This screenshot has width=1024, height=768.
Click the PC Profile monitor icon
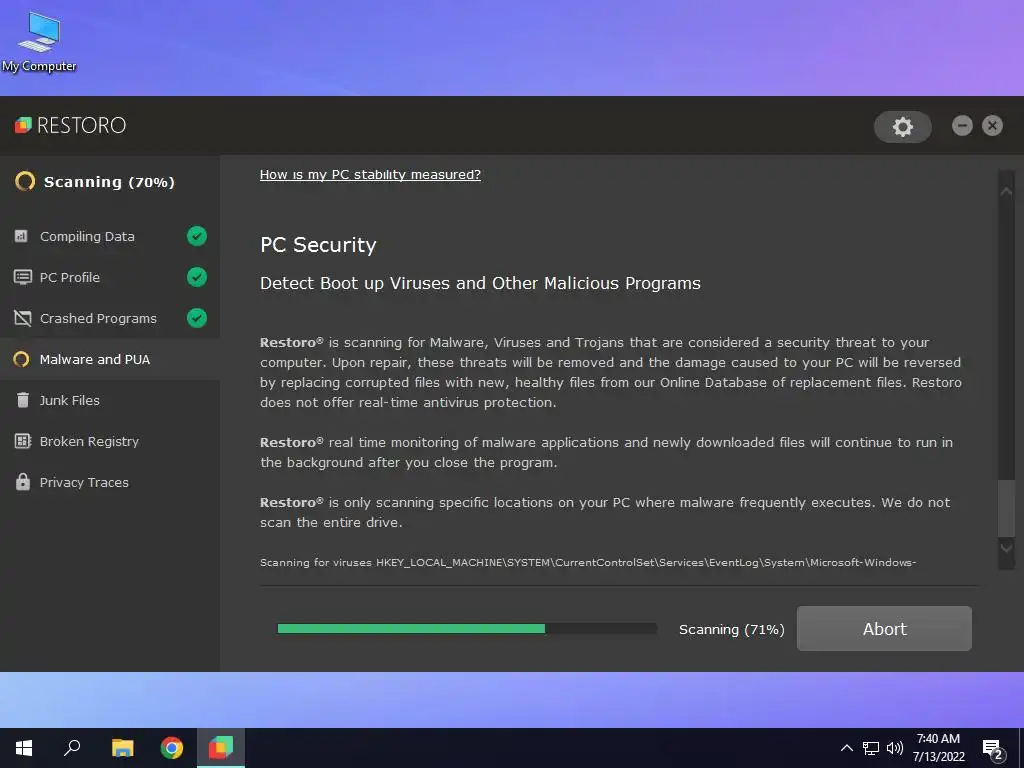click(x=22, y=277)
